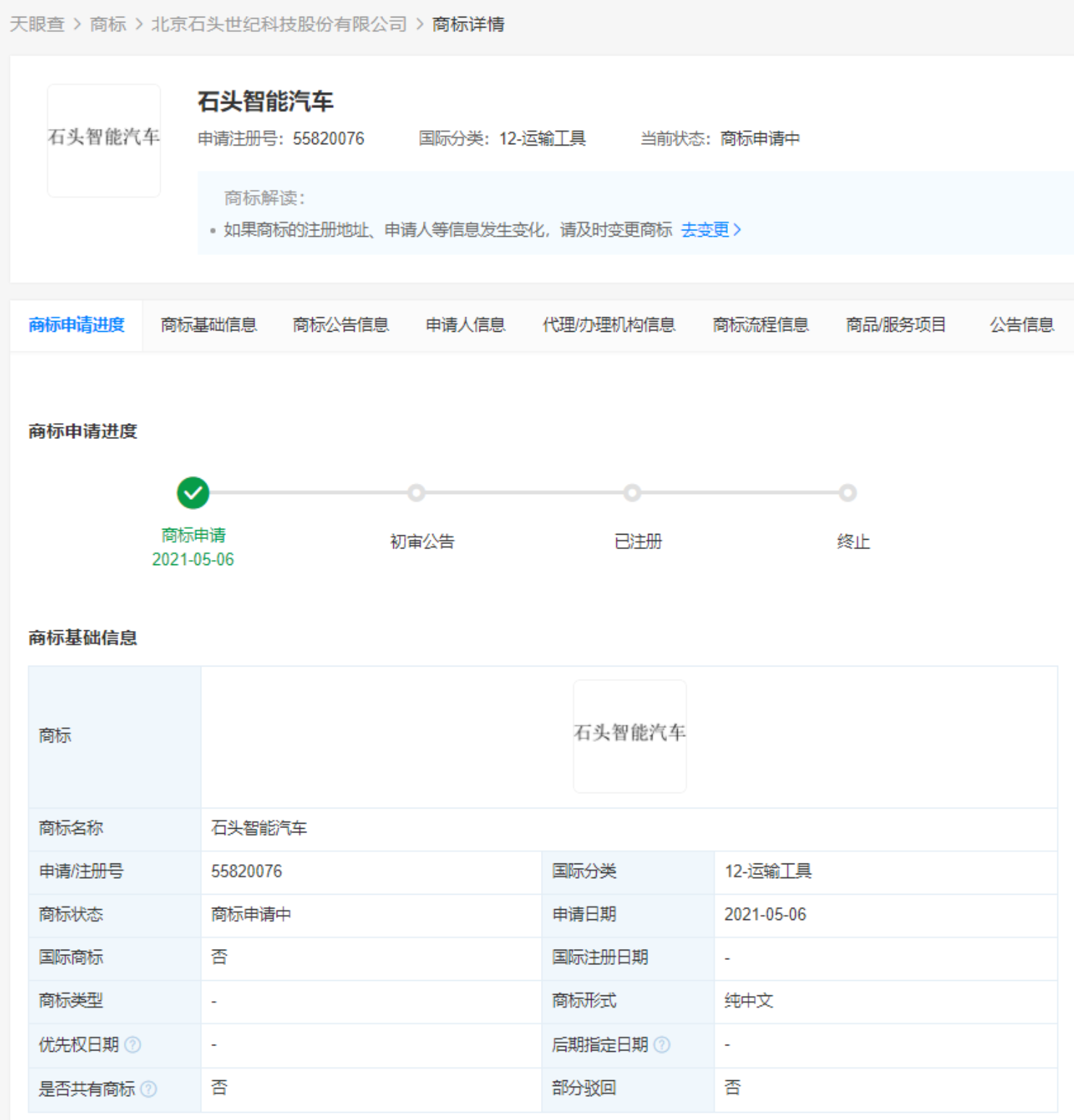
Task: Click the 是否共有商标 value 否
Action: (x=219, y=1087)
